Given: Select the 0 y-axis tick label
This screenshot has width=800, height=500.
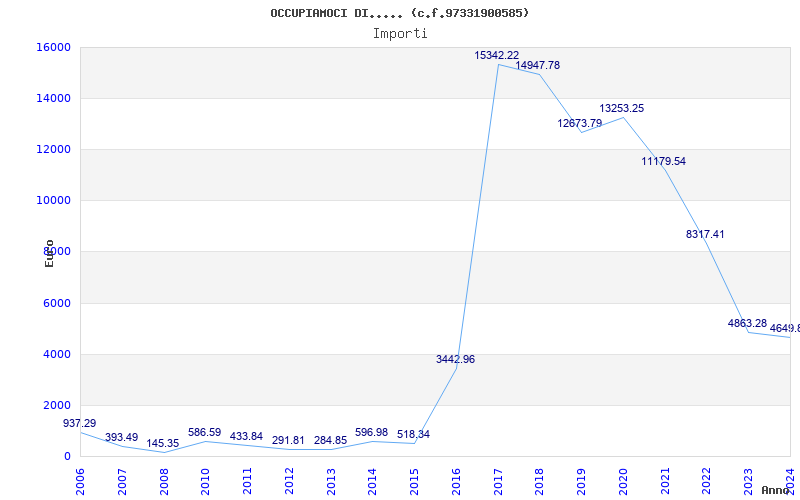Looking at the screenshot, I should click(67, 456).
